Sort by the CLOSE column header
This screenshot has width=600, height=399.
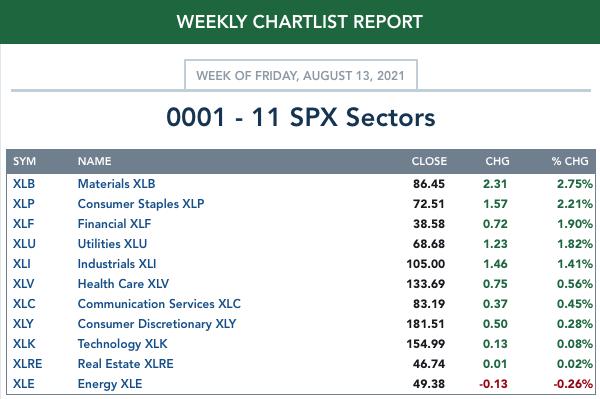[429, 161]
